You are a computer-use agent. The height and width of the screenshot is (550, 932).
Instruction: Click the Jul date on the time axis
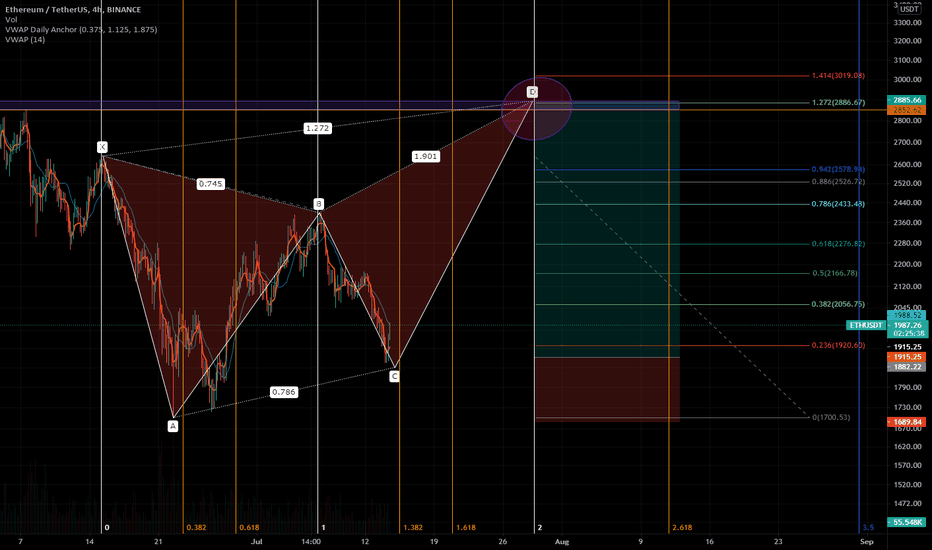pyautogui.click(x=257, y=542)
